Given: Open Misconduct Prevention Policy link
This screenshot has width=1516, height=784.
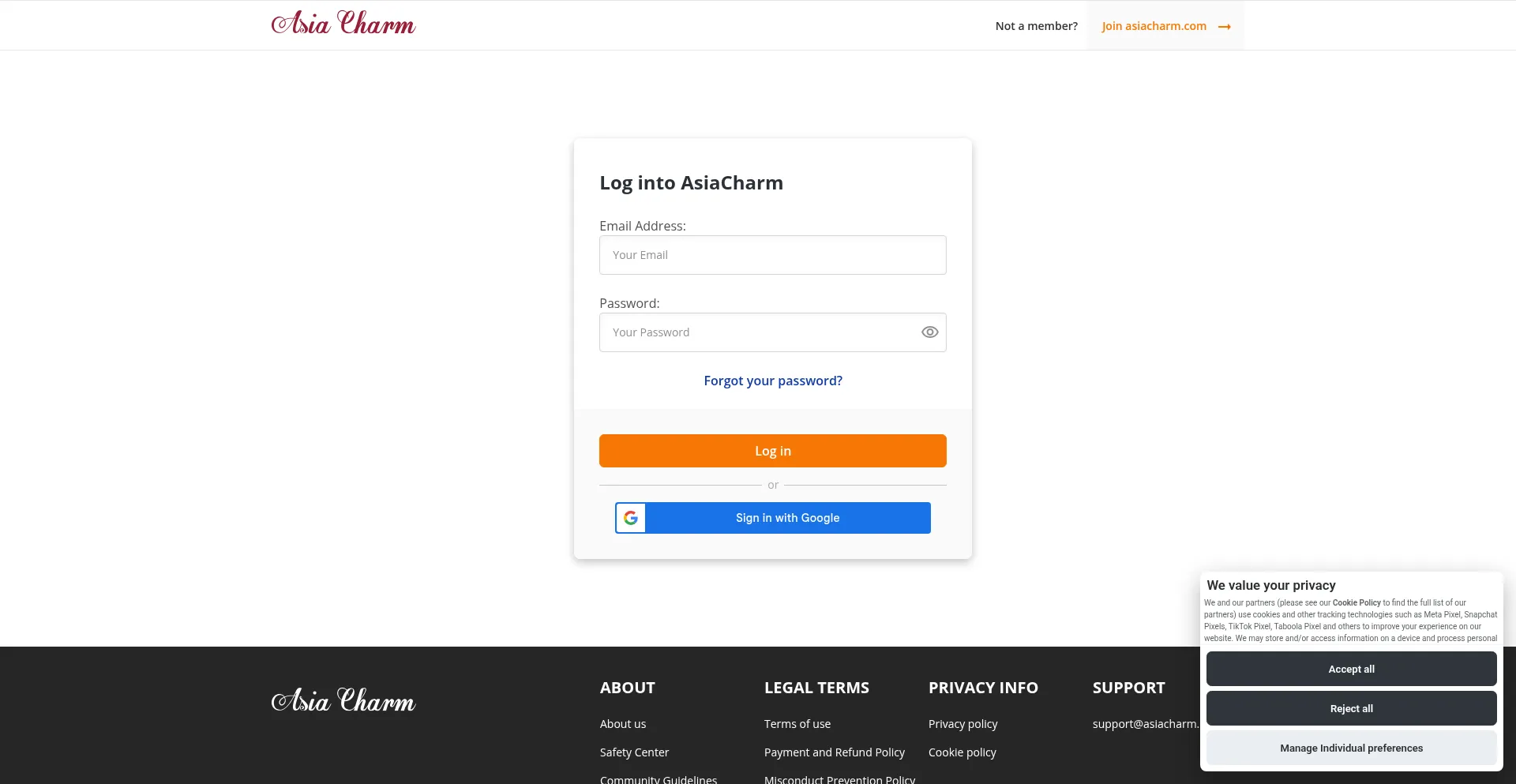Looking at the screenshot, I should 839,778.
